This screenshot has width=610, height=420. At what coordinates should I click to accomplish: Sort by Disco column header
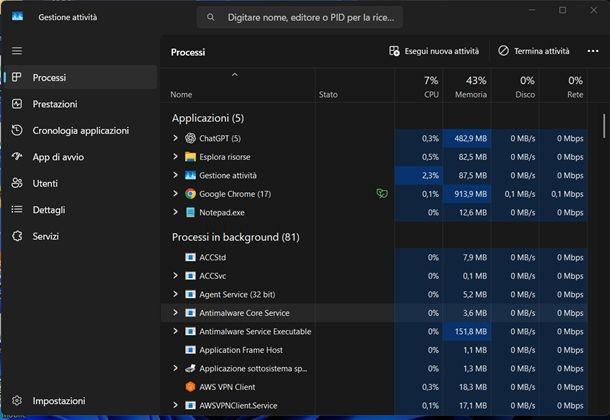tap(515, 86)
